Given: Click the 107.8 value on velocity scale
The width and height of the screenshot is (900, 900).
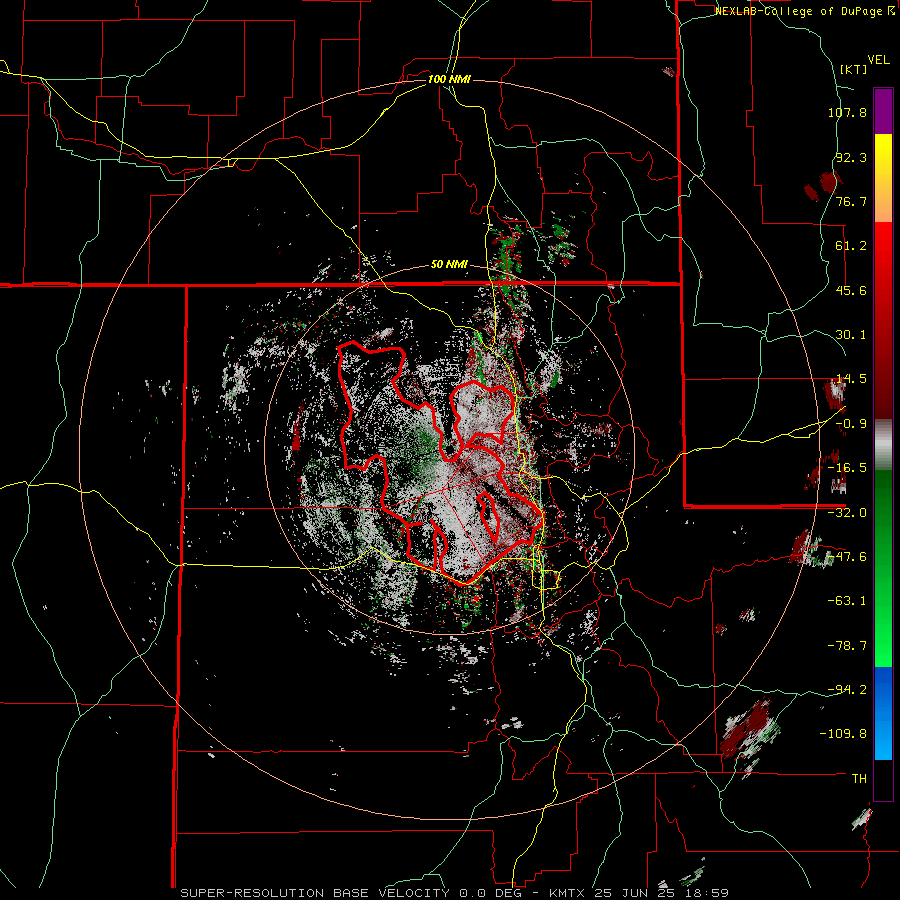Looking at the screenshot, I should pyautogui.click(x=847, y=112).
